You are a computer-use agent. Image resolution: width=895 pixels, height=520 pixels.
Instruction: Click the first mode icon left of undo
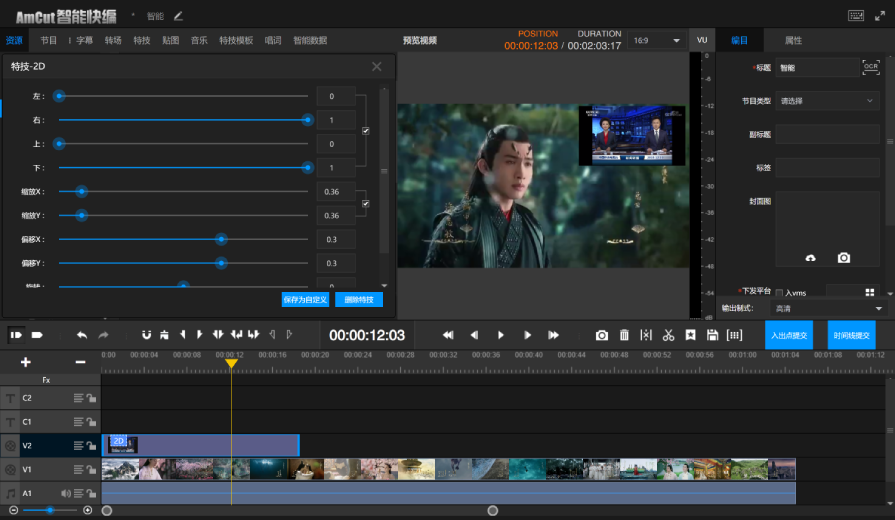16,335
